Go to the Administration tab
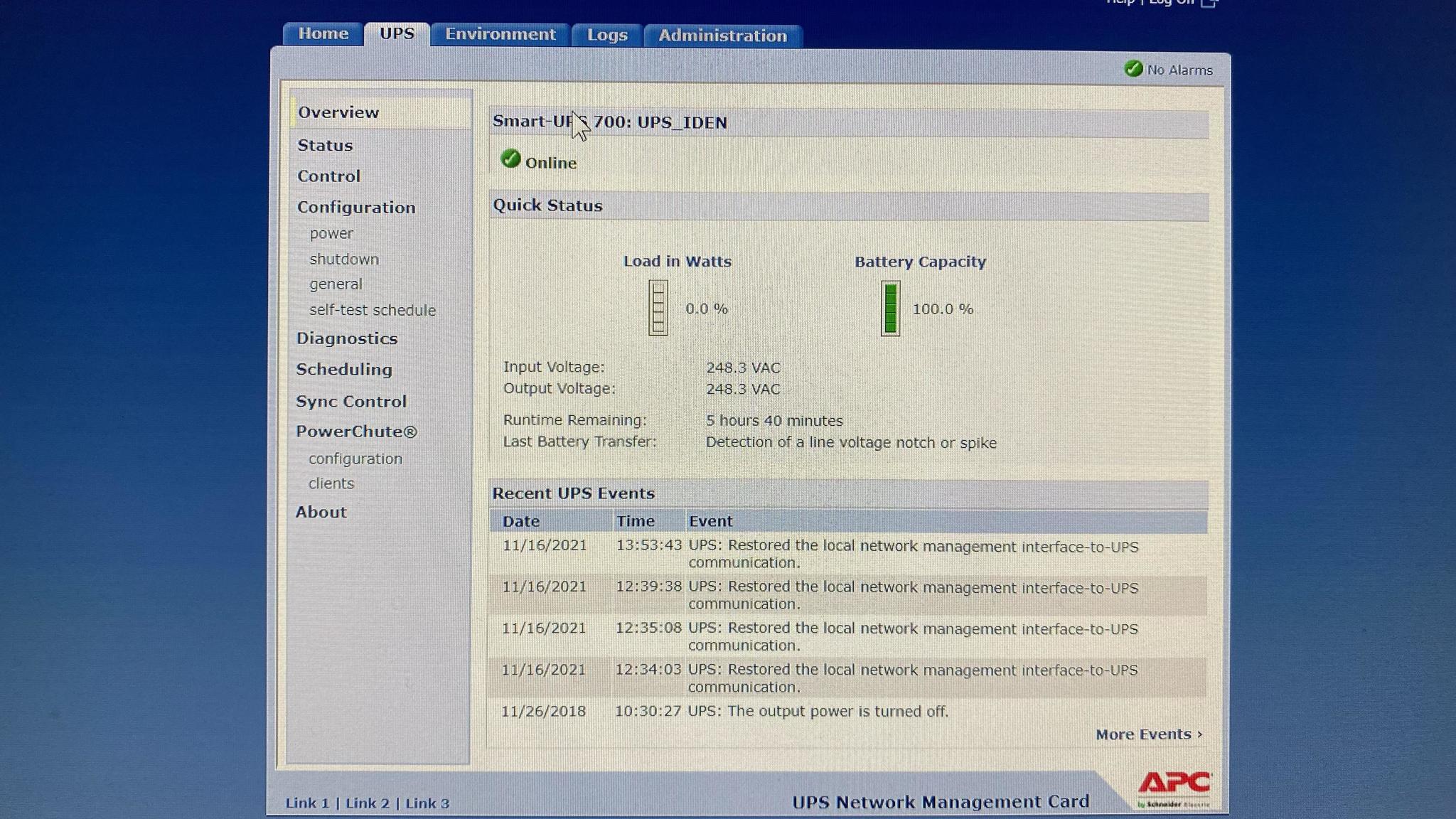This screenshot has width=1456, height=819. (x=723, y=36)
